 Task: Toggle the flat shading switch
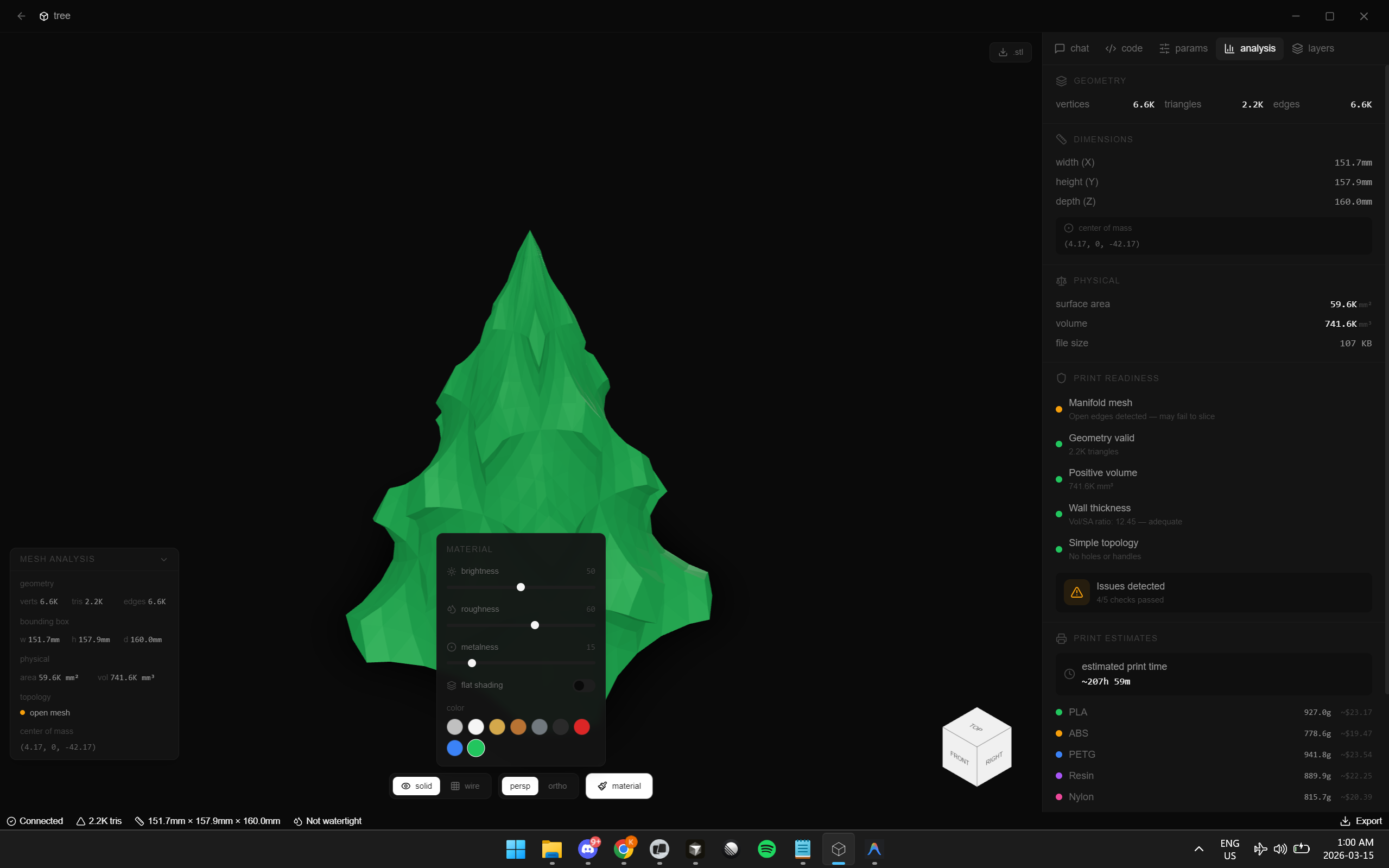click(x=583, y=686)
